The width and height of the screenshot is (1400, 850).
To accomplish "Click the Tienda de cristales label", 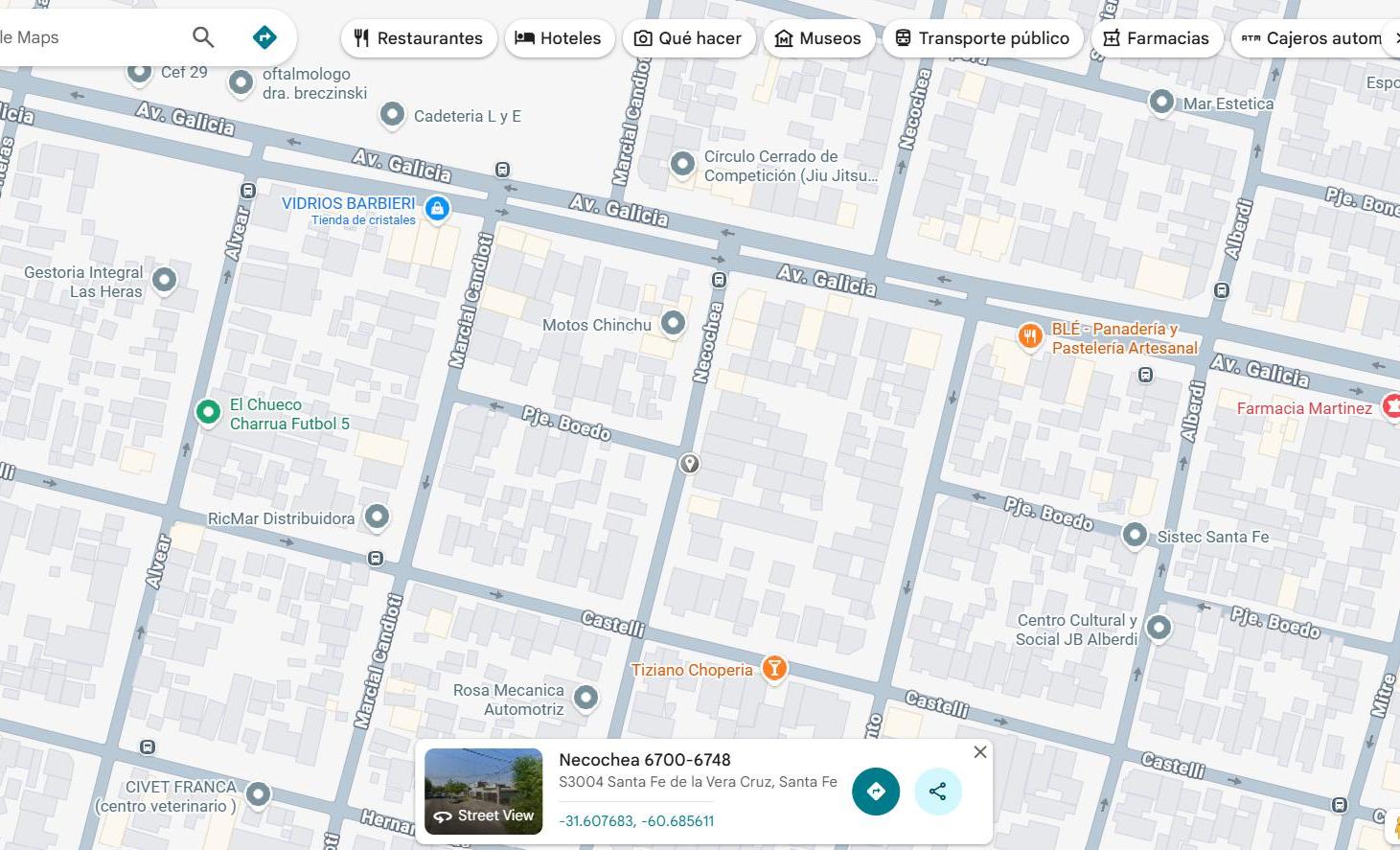I will coord(363,220).
